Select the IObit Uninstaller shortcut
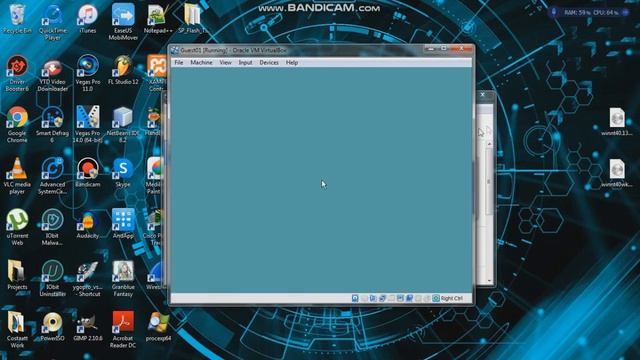Image resolution: width=640 pixels, height=360 pixels. point(53,279)
